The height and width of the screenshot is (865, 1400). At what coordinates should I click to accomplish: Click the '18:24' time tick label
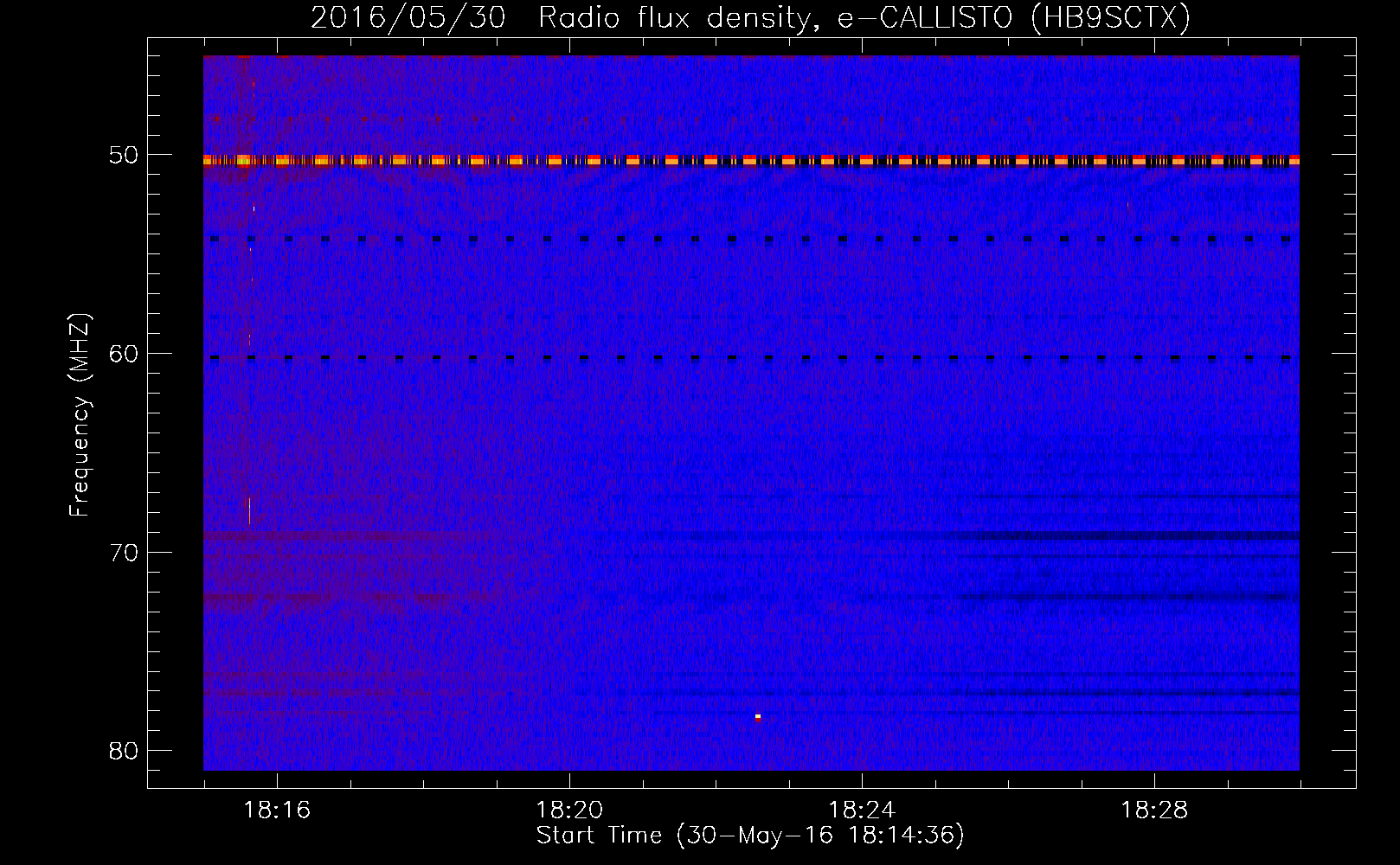(x=862, y=811)
